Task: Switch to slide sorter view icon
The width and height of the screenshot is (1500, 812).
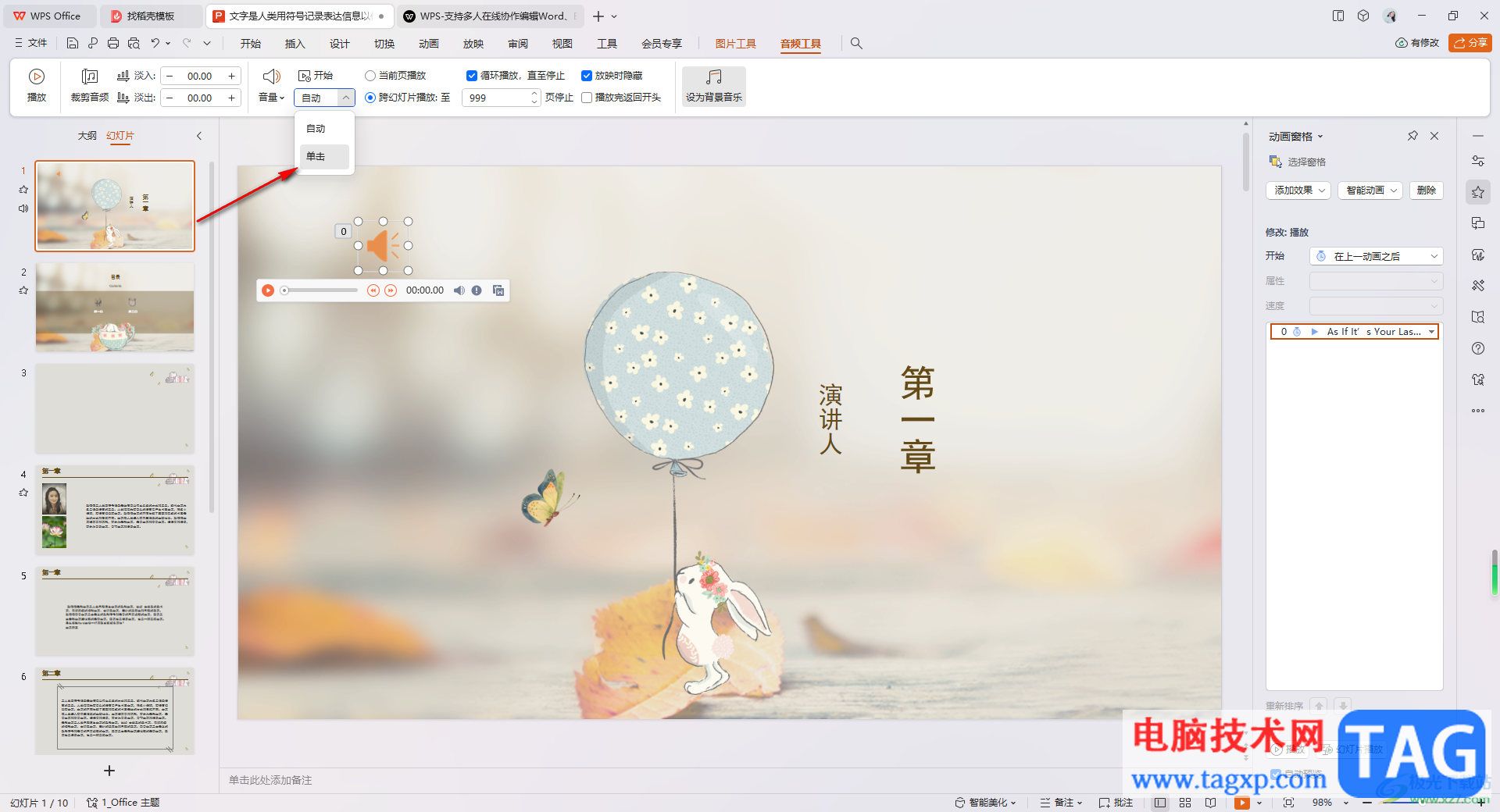Action: 1185,803
